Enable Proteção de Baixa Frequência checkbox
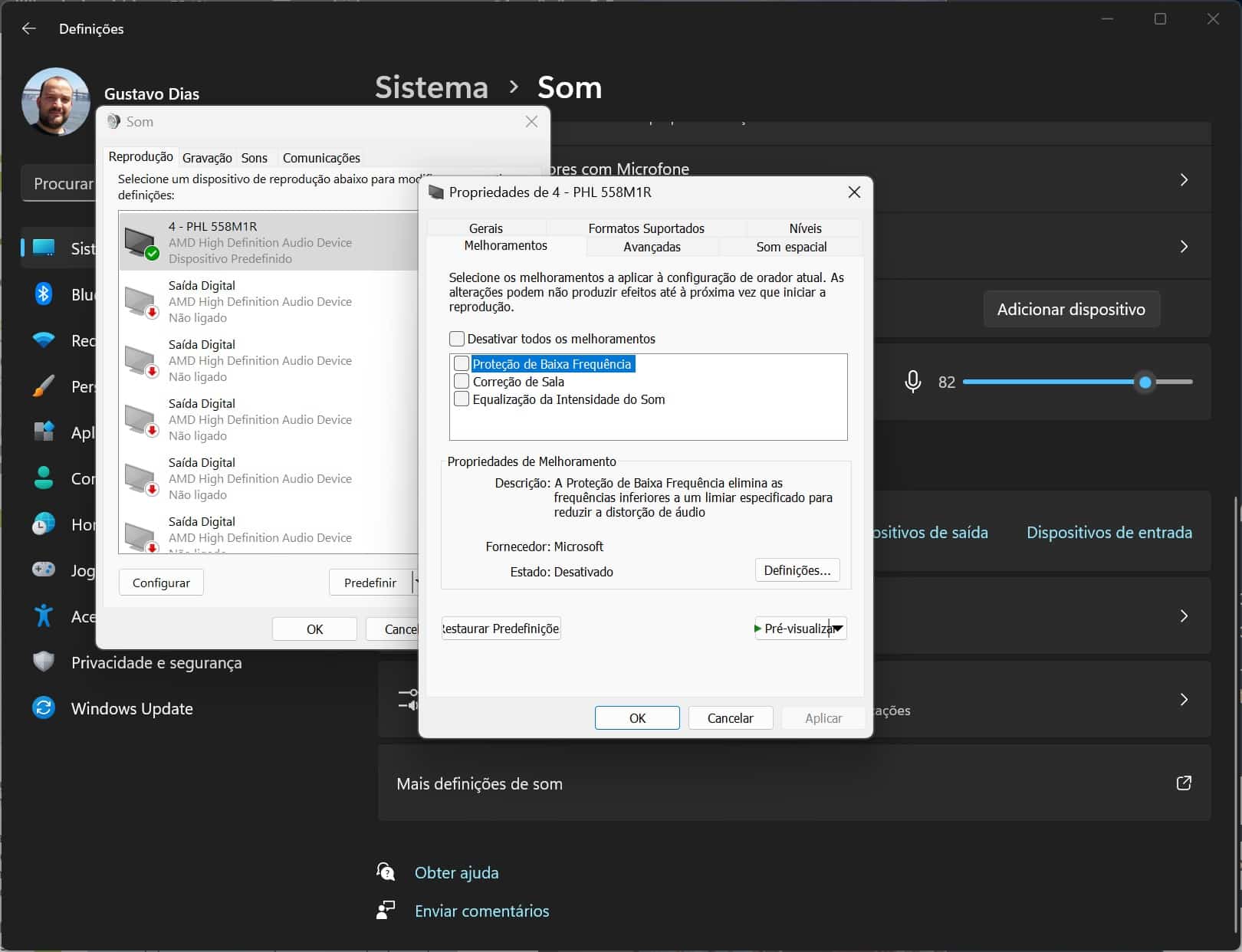Viewport: 1242px width, 952px height. coord(462,364)
